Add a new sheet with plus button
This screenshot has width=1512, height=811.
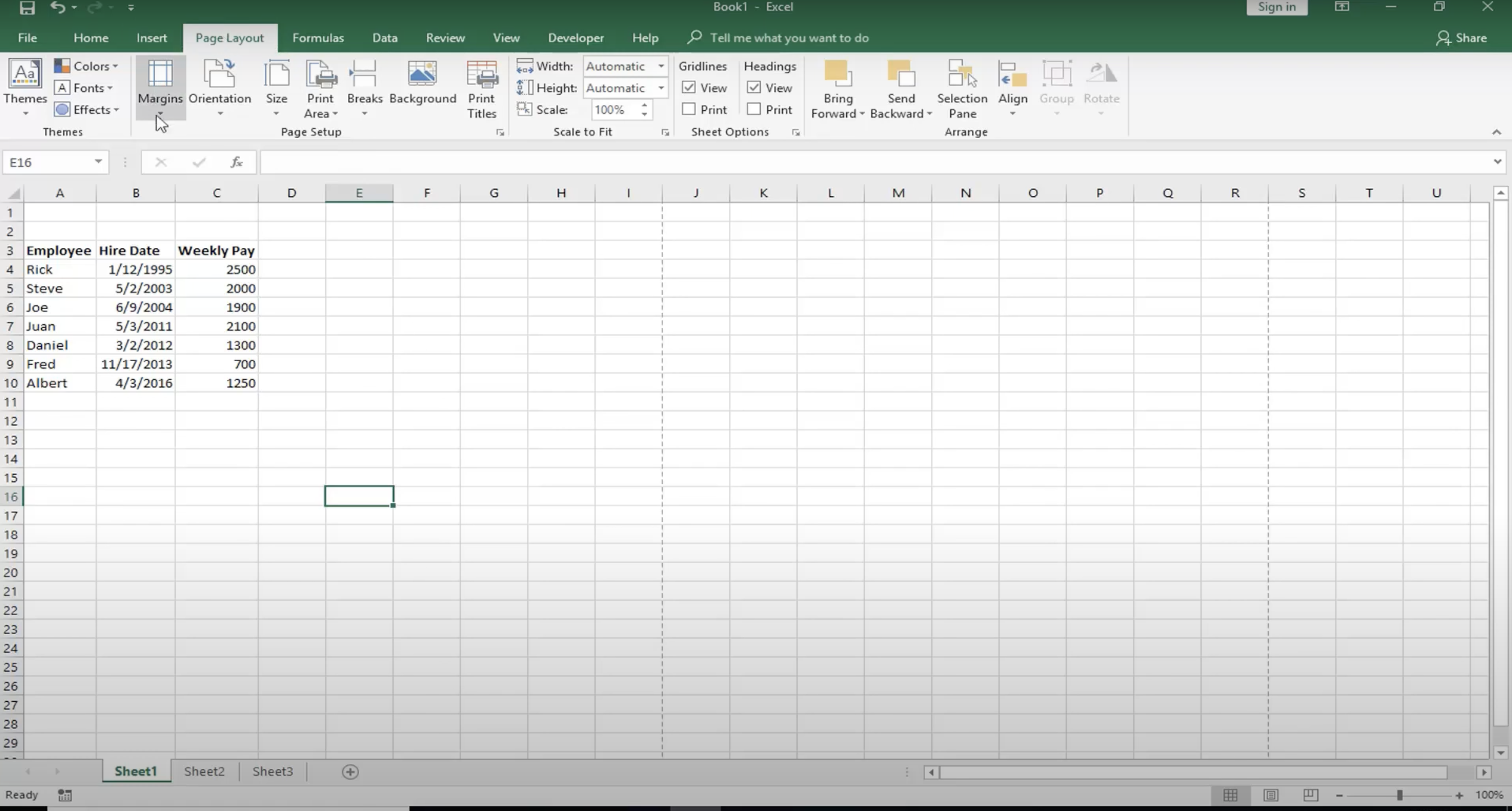pos(350,772)
